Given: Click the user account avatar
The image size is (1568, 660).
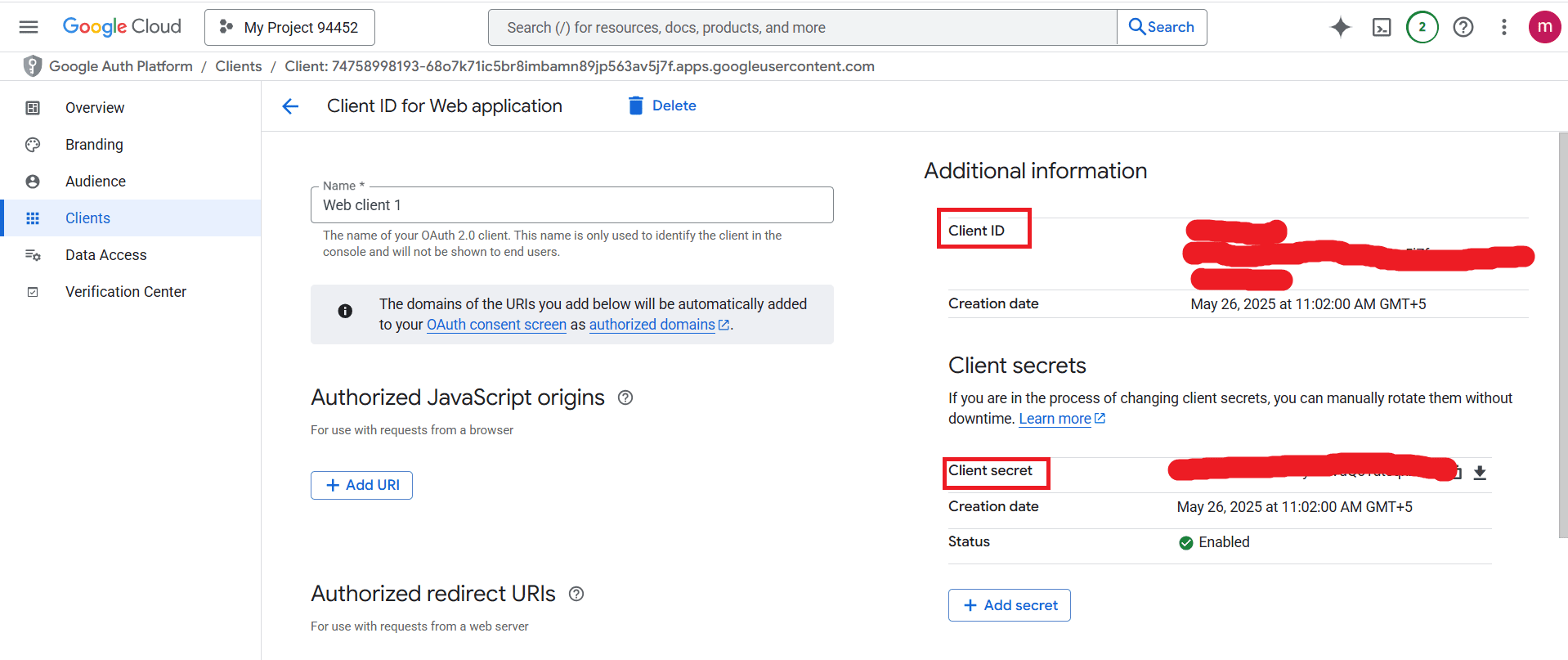Looking at the screenshot, I should [1543, 27].
